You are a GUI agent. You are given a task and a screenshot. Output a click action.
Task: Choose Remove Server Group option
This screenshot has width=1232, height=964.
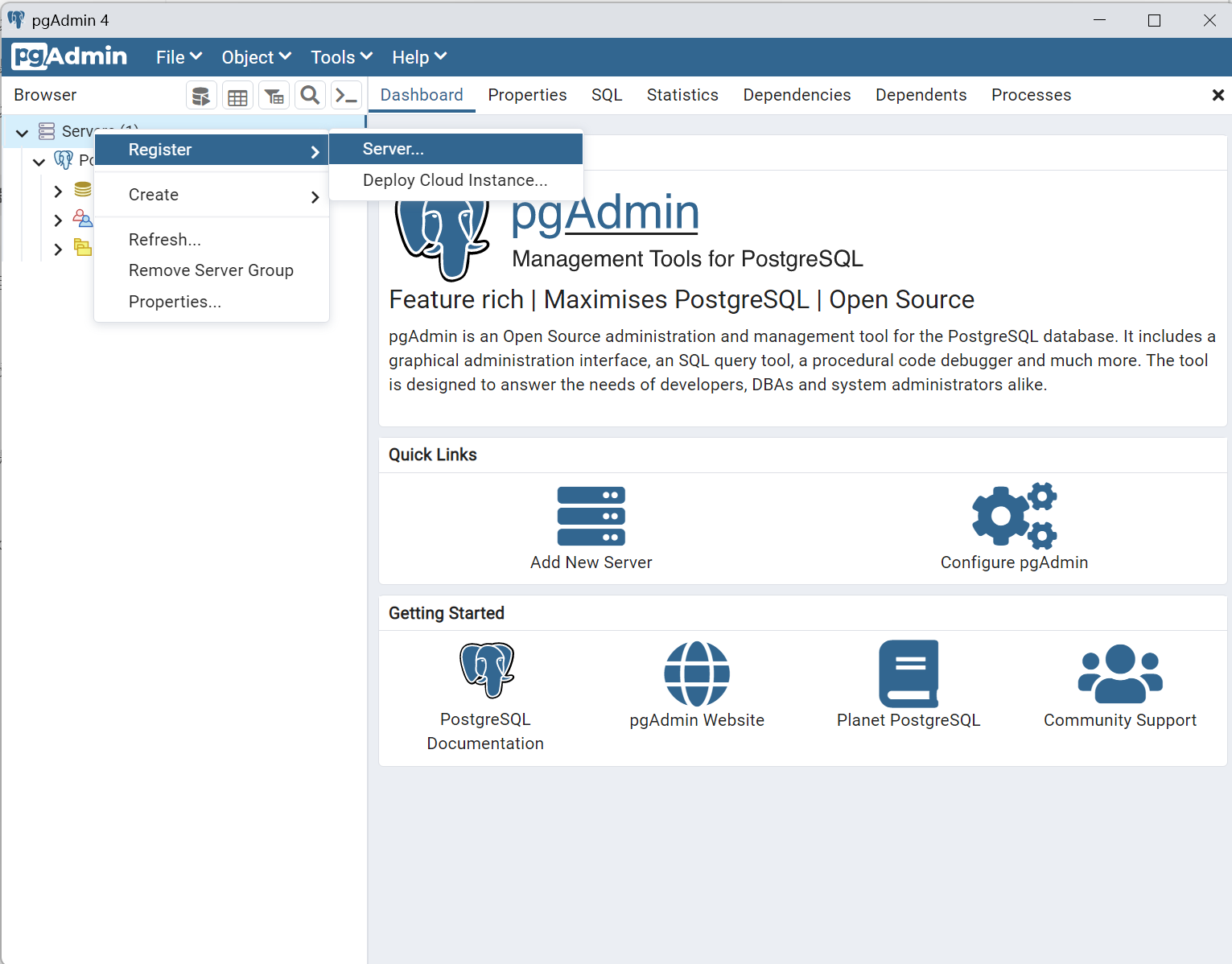point(212,270)
